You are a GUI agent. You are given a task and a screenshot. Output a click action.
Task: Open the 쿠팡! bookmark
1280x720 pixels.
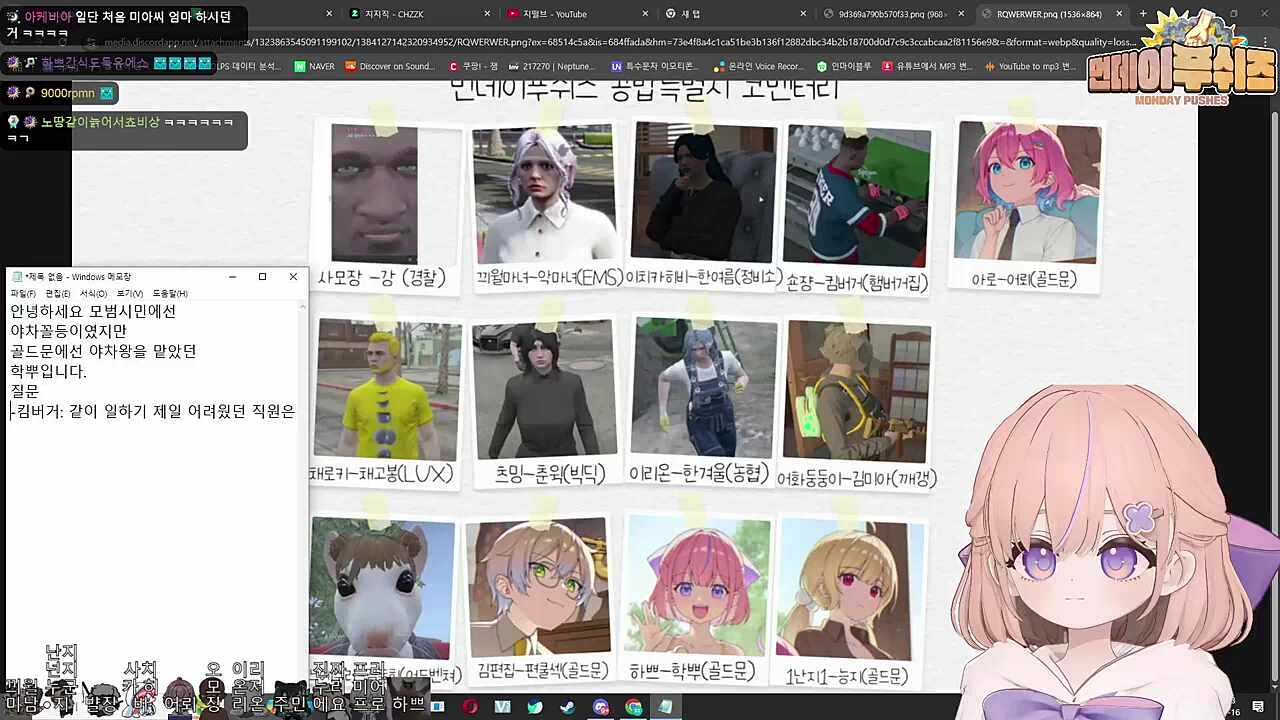click(473, 66)
